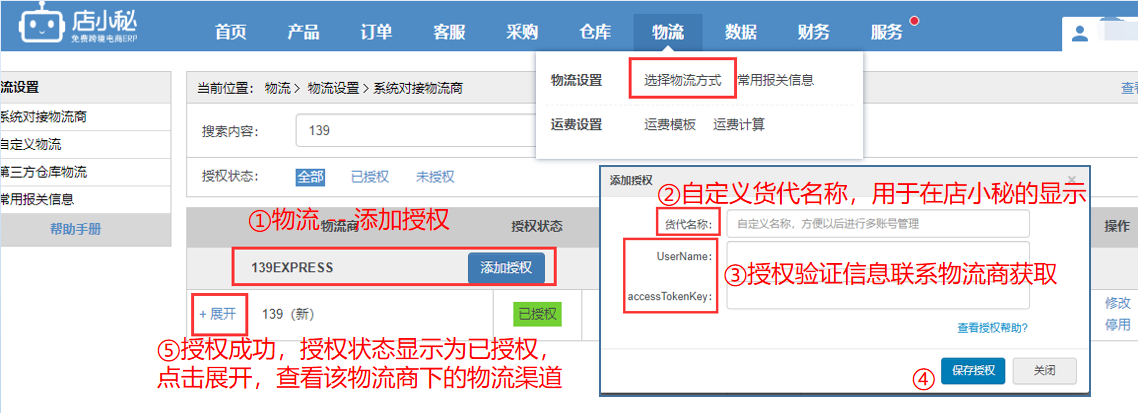1138x413 pixels.
Task: Open the user account avatar icon
Action: pyautogui.click(x=1081, y=33)
